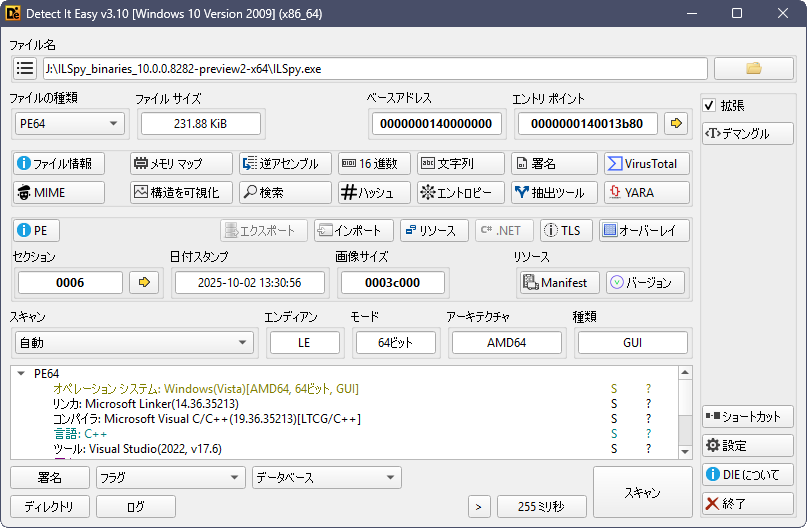Open MIME info
807x528 pixels.
click(x=59, y=192)
